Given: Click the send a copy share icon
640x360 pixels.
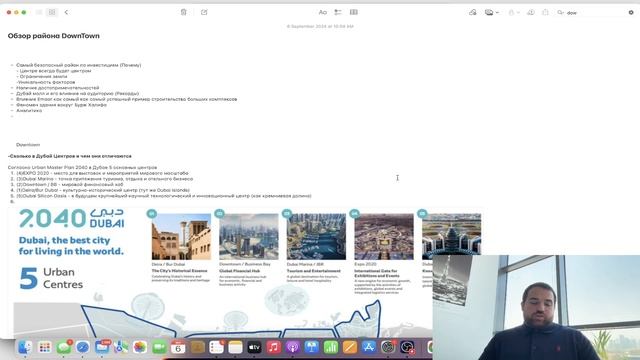Looking at the screenshot, I should [x=545, y=12].
